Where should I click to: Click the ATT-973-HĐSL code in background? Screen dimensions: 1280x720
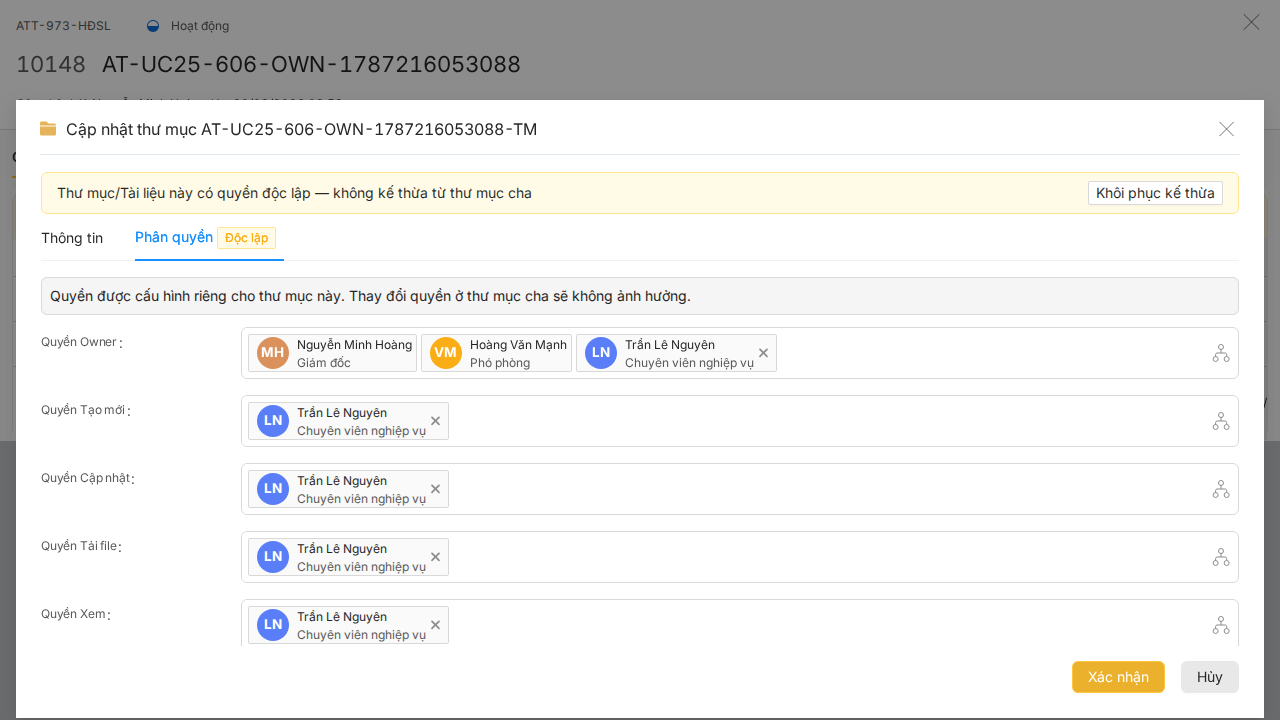point(63,25)
